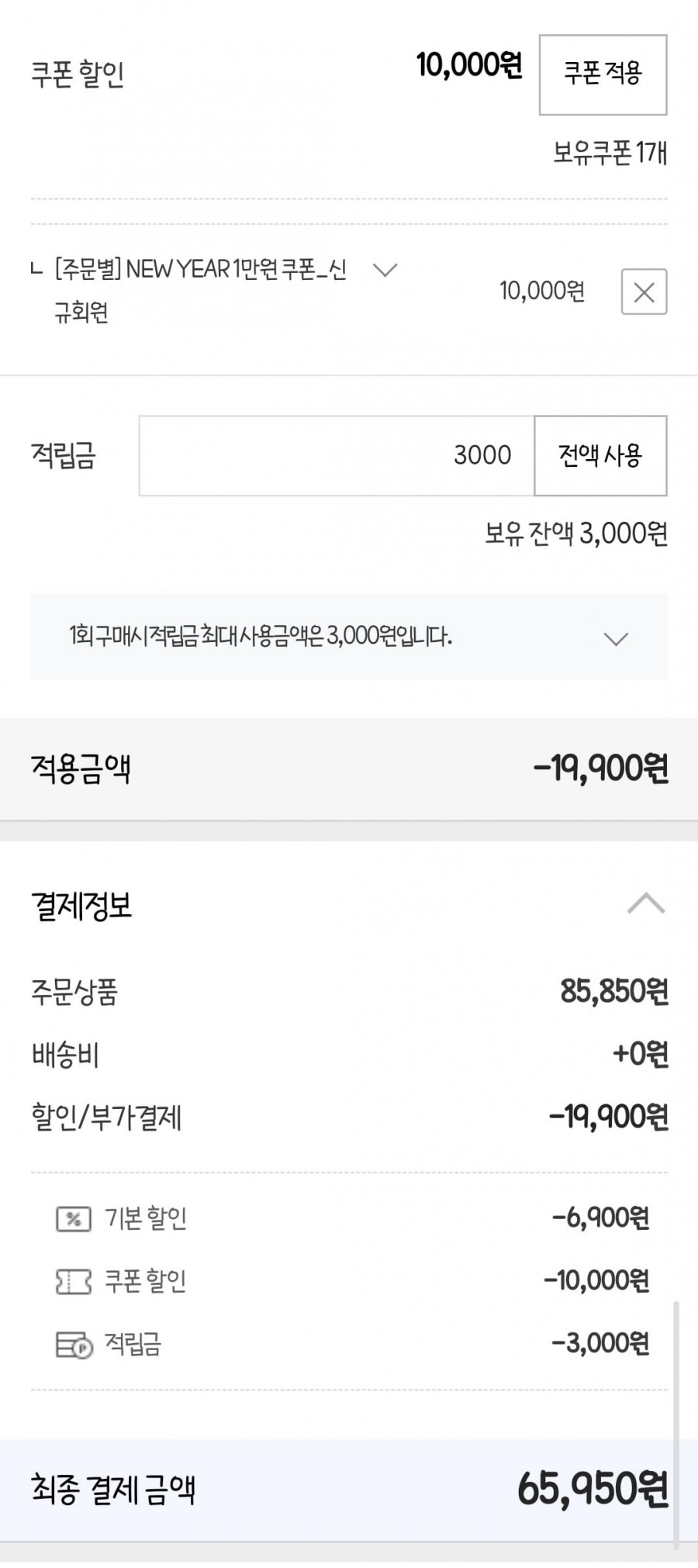Click the 적용금액 -19,900원 row
The image size is (698, 1568).
tap(349, 769)
